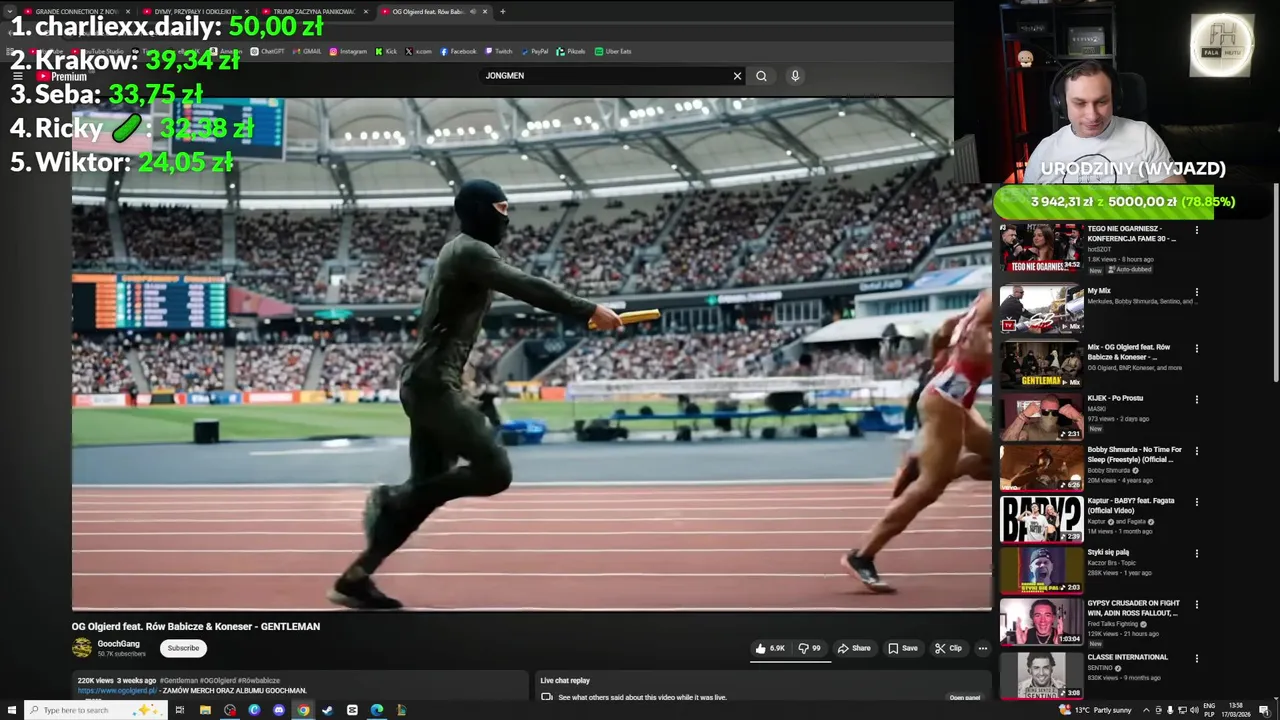The image size is (1280, 720).
Task: Open GYPSY CRUSADER ON FIGHT WIN video
Action: coord(1041,622)
